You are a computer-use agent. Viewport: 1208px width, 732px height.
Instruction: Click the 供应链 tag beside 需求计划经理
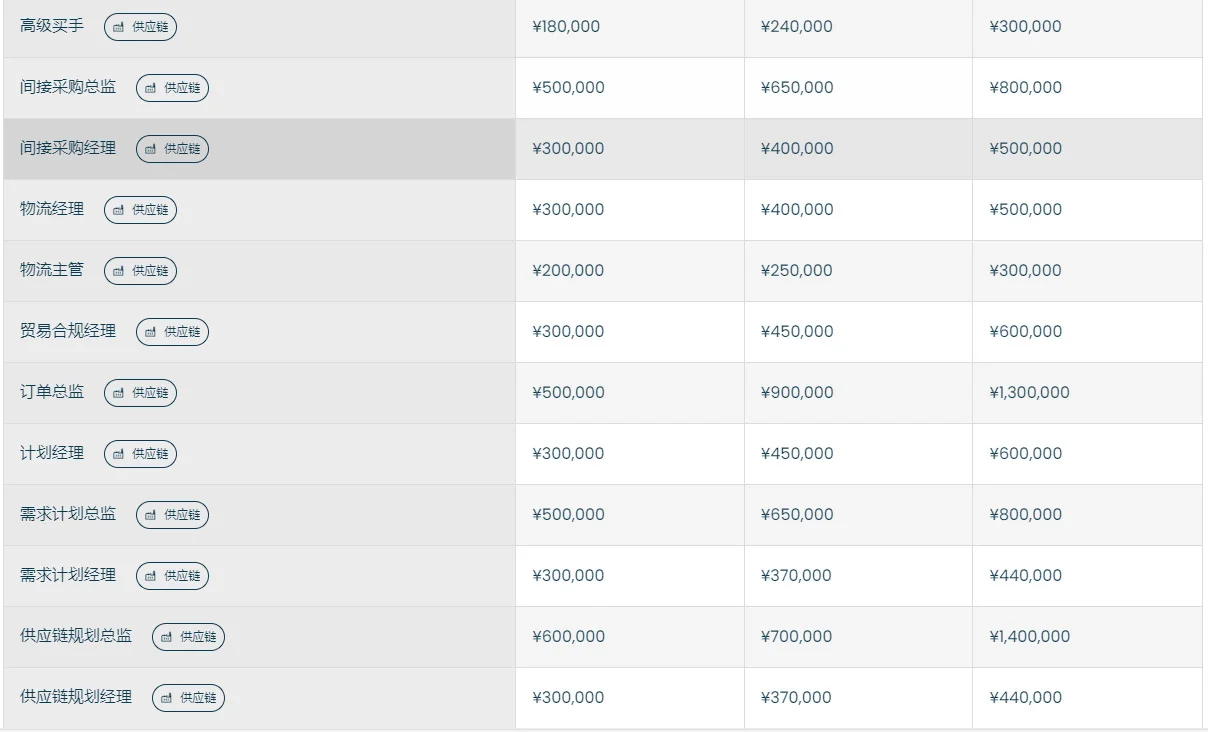click(x=172, y=576)
